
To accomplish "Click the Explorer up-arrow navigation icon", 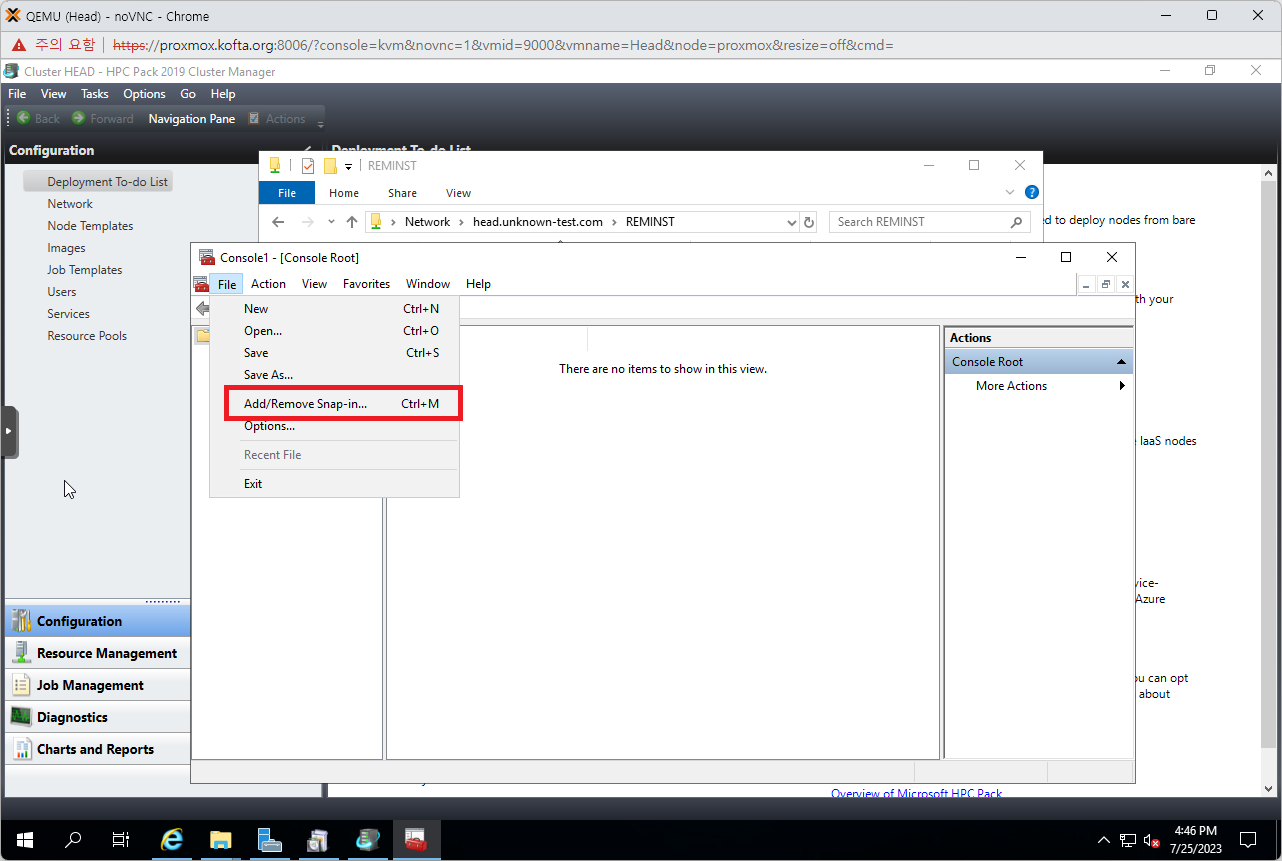I will (352, 222).
